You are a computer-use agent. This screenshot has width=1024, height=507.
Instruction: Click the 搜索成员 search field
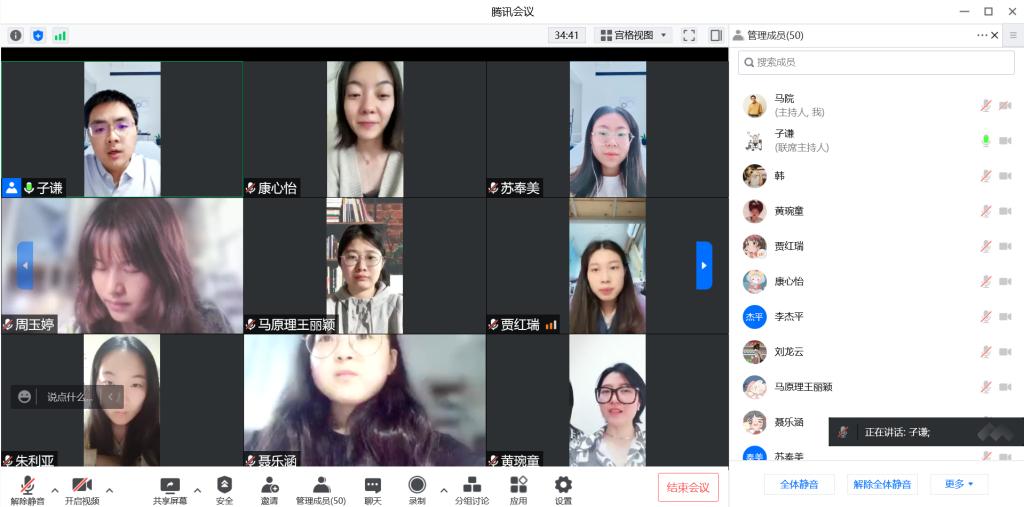click(x=876, y=62)
